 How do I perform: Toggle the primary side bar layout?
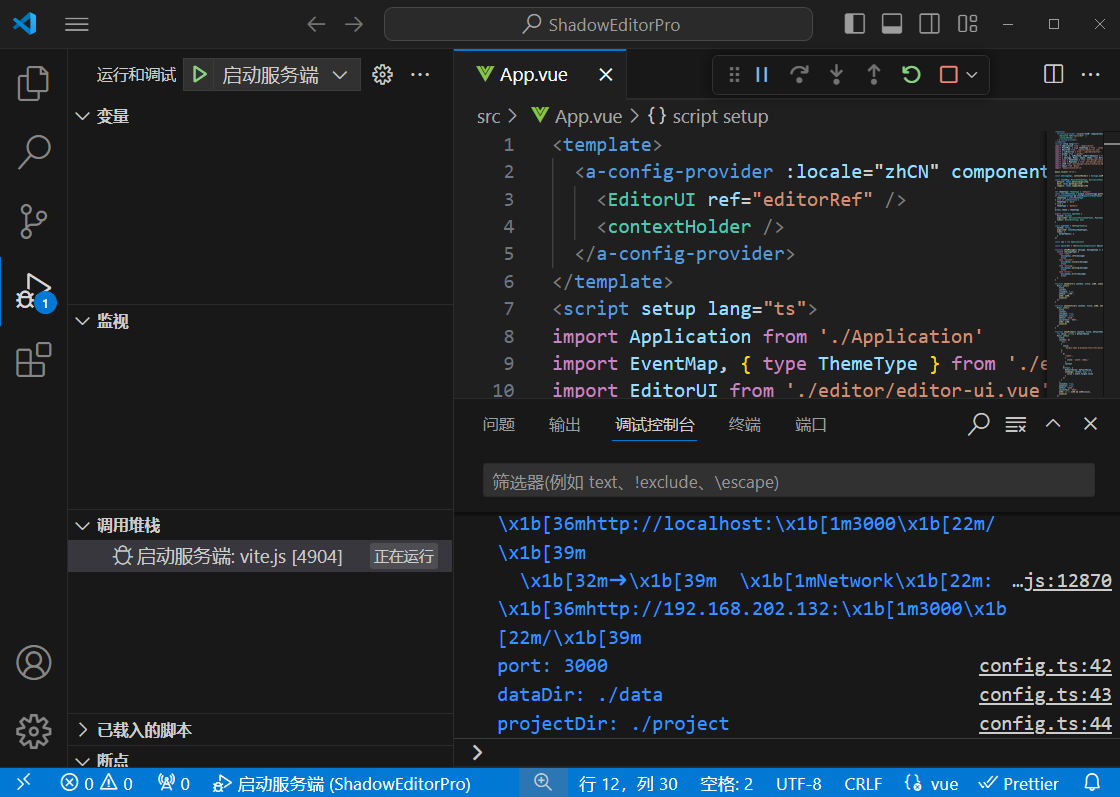point(855,24)
